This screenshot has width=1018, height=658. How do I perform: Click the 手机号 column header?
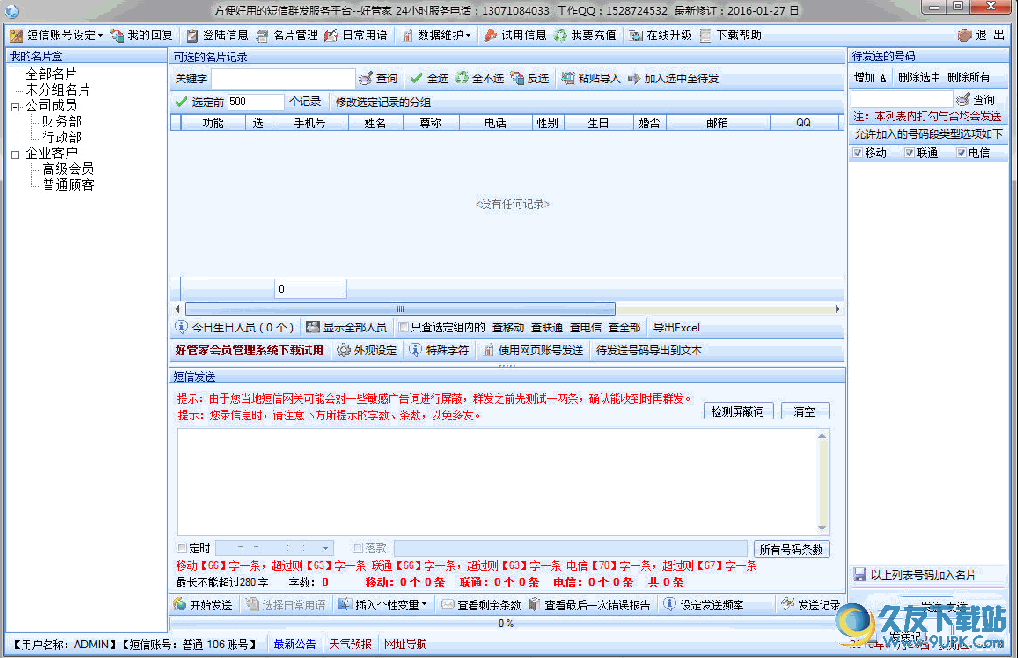[309, 123]
